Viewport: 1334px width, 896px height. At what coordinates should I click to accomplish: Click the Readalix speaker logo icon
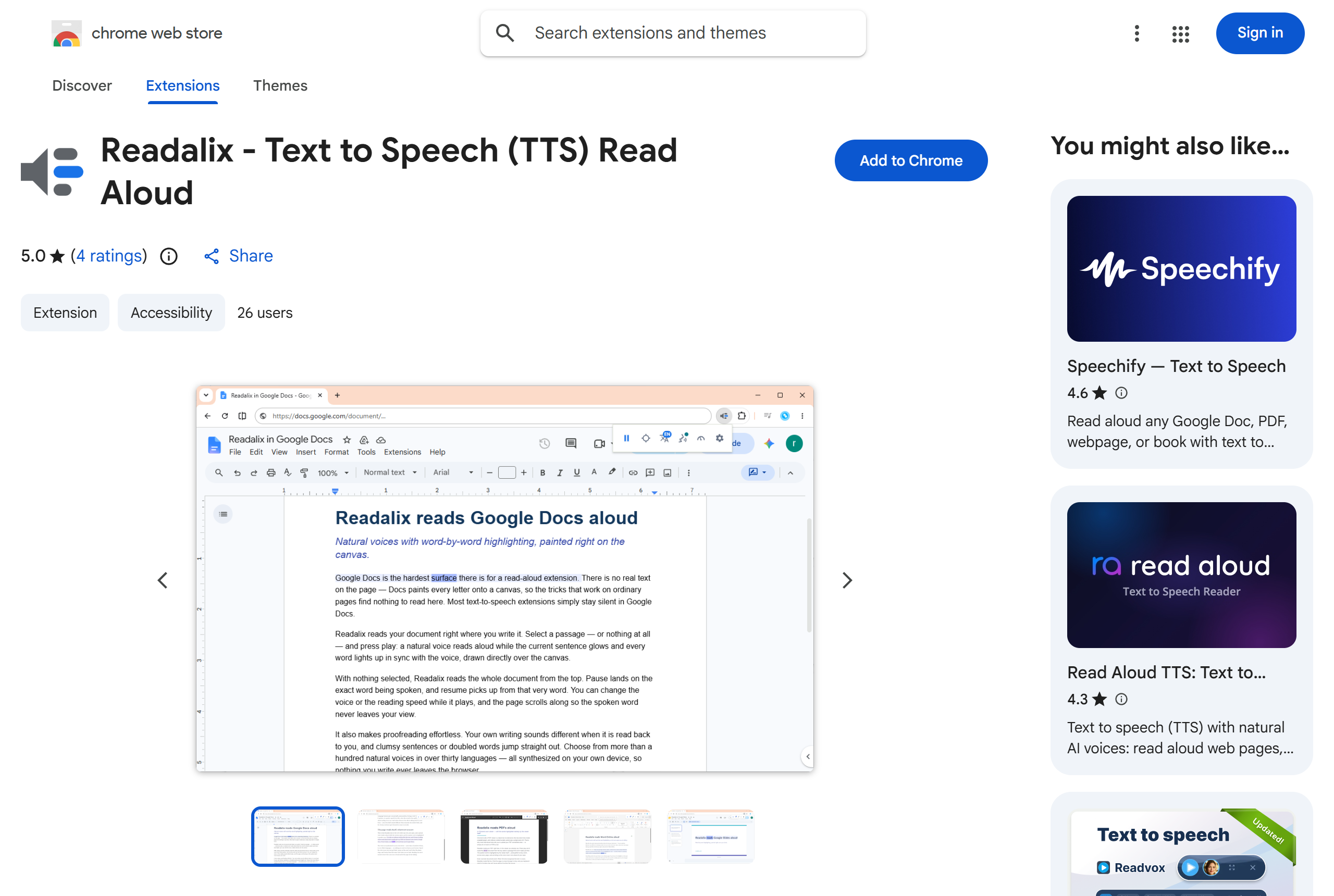[52, 171]
